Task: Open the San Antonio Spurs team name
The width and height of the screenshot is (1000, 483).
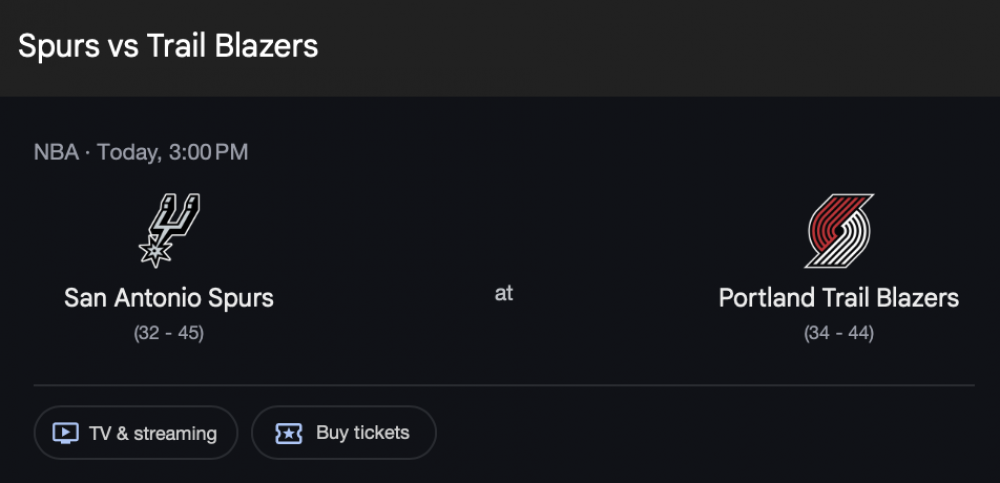Action: (x=169, y=297)
